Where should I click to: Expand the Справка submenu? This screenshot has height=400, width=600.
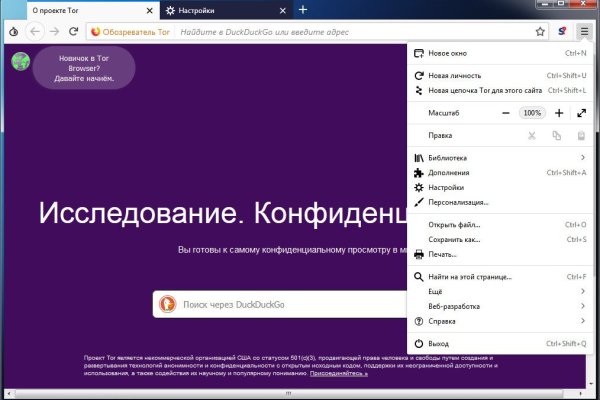pyautogui.click(x=500, y=321)
